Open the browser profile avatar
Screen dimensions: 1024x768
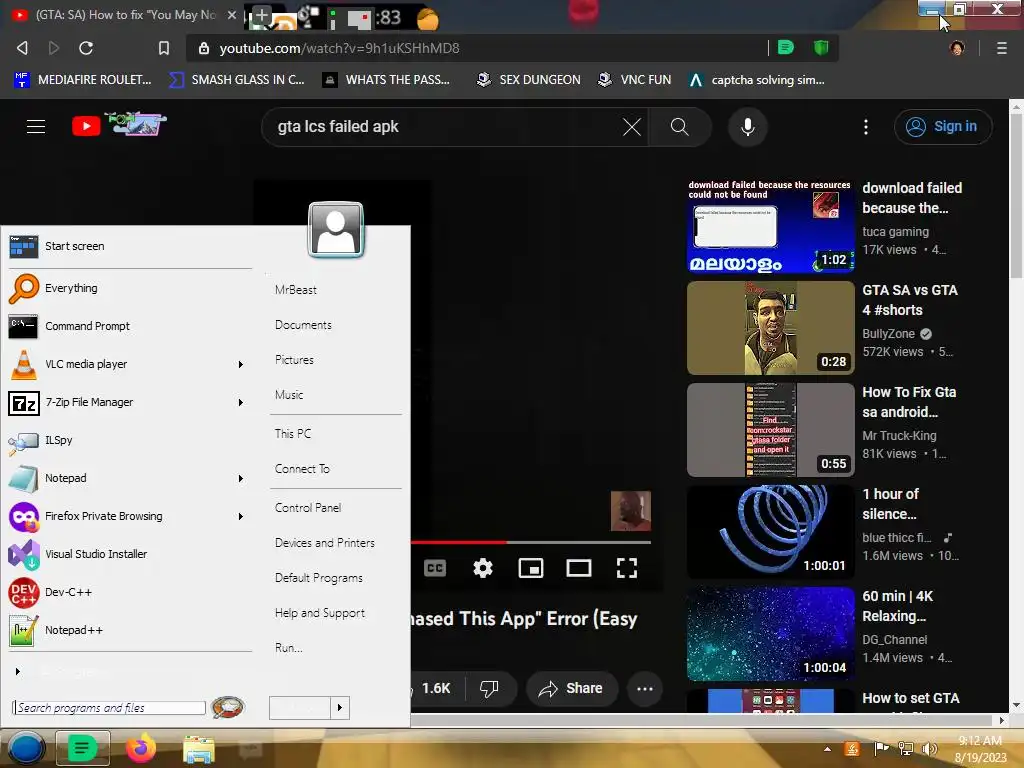point(957,48)
